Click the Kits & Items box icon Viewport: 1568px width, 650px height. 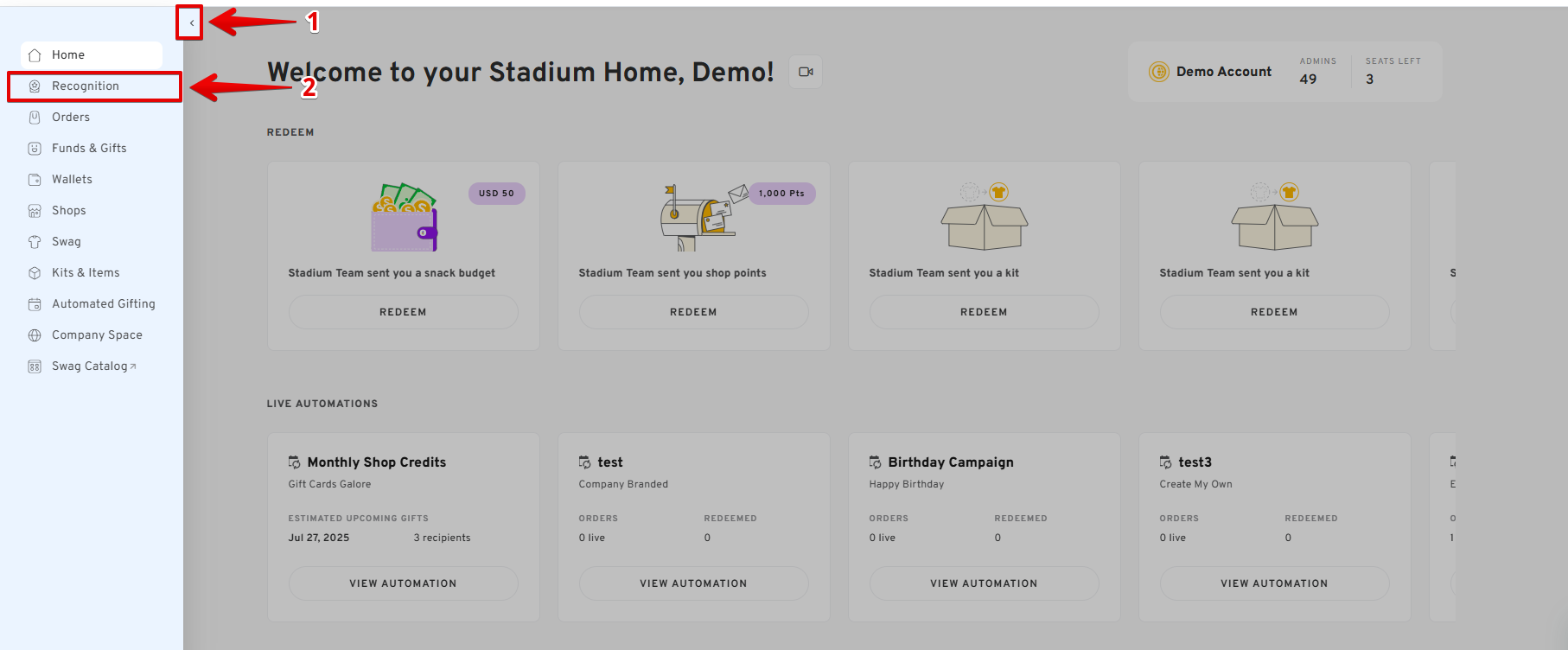(x=35, y=273)
